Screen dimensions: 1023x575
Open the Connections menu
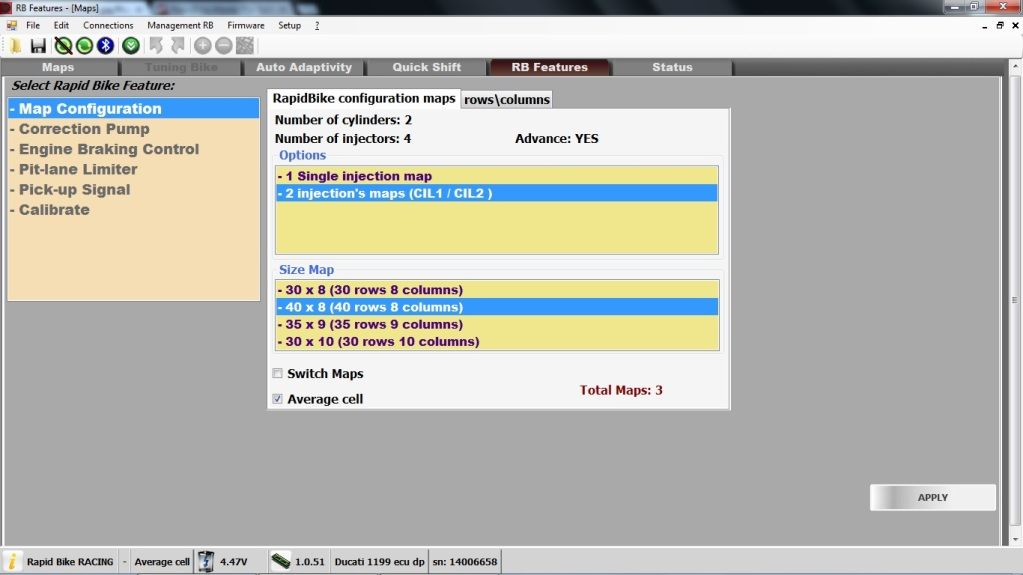point(108,25)
